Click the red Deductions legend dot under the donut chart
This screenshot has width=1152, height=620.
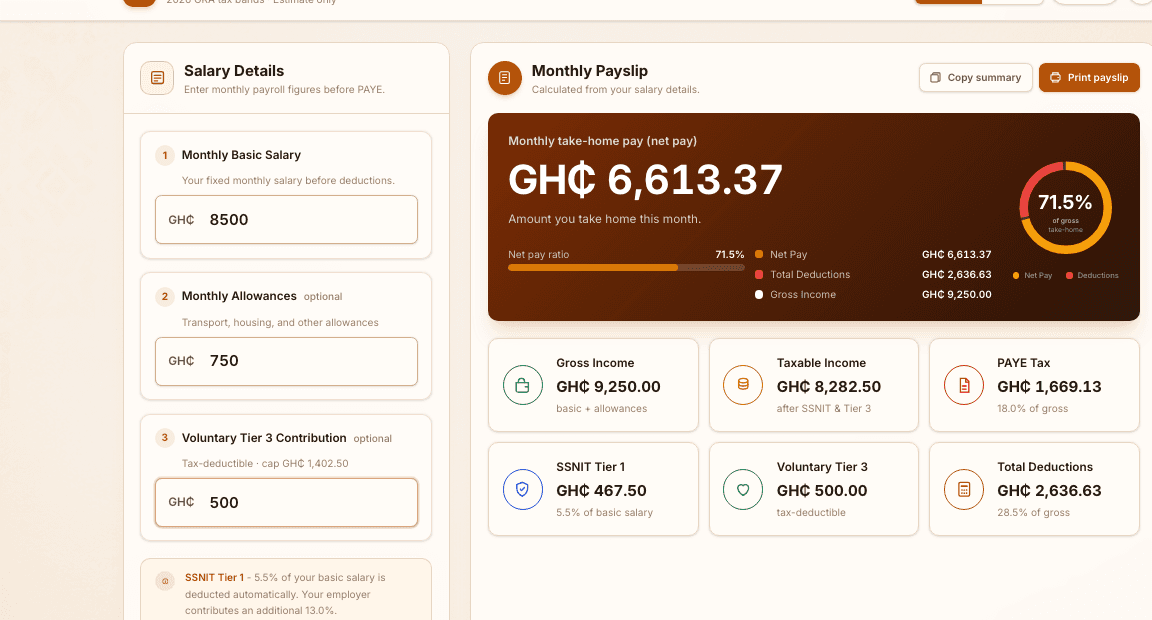click(1069, 275)
